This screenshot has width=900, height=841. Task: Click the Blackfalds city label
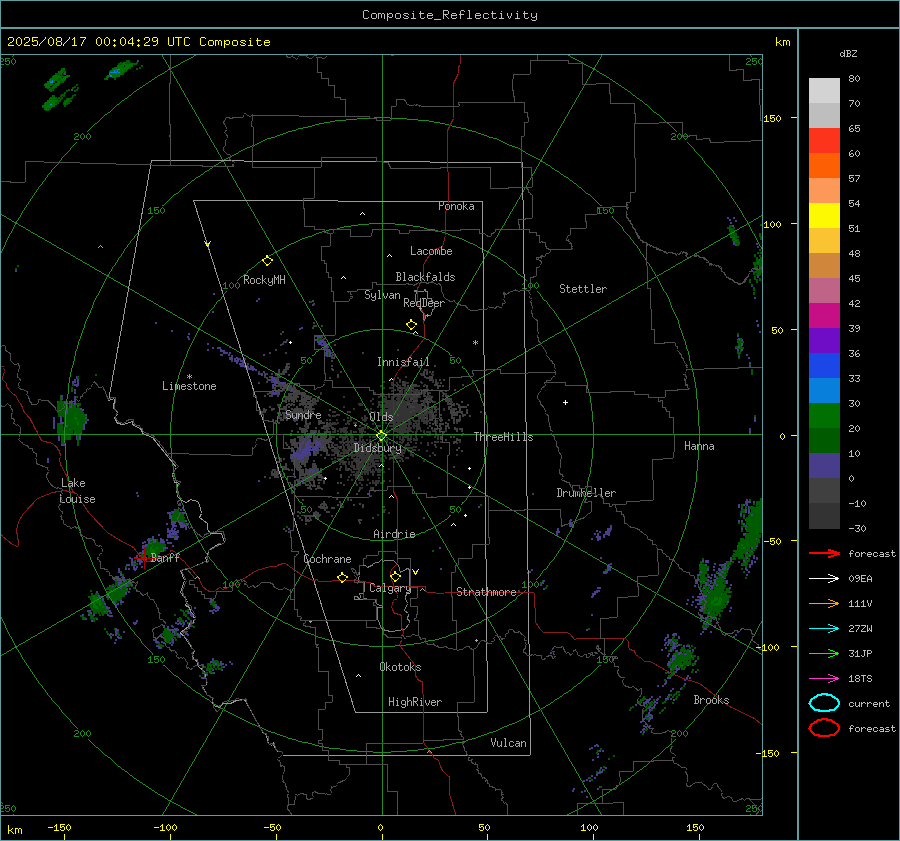[x=425, y=277]
